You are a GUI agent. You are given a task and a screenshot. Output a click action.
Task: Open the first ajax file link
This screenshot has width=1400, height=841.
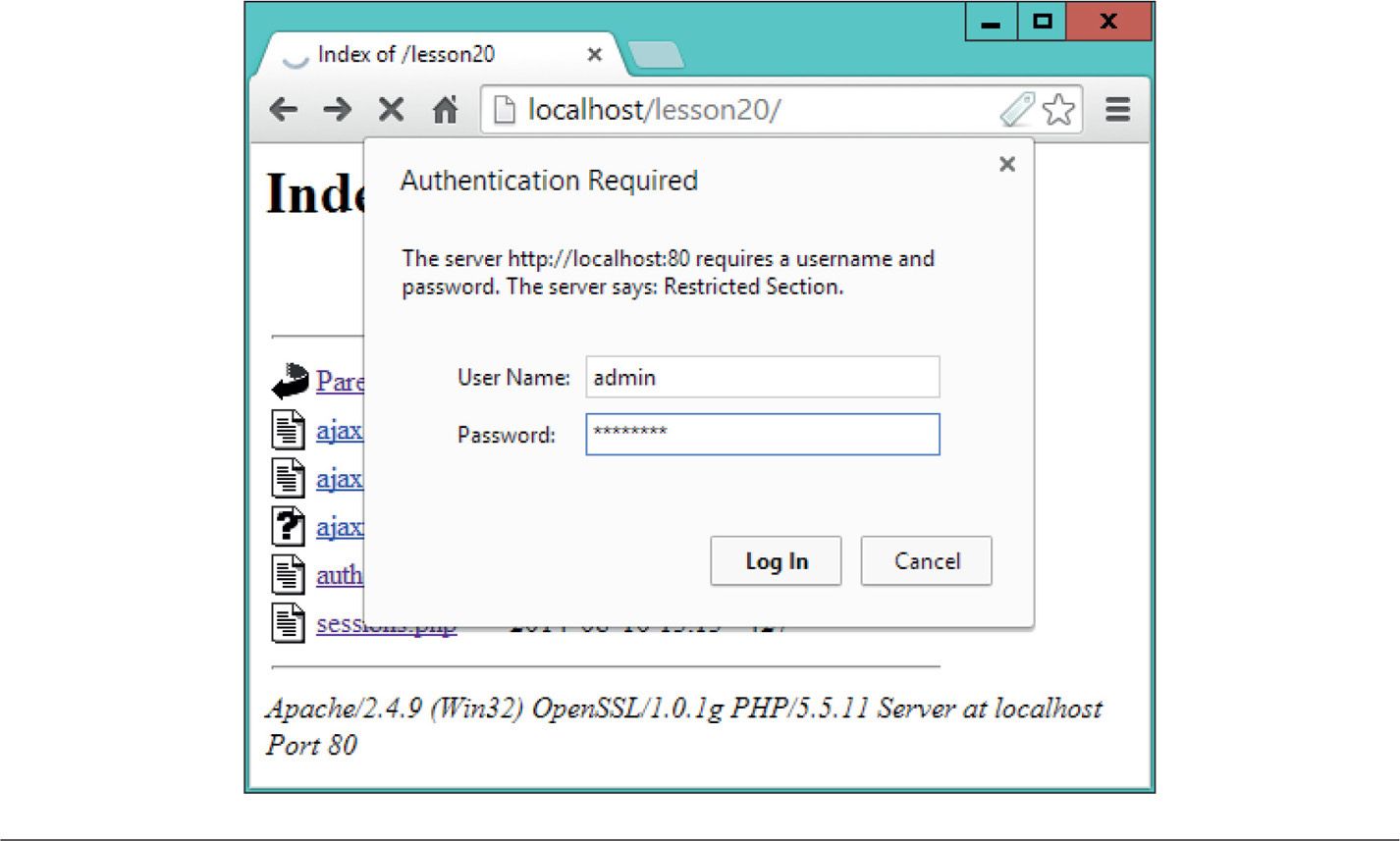click(340, 430)
